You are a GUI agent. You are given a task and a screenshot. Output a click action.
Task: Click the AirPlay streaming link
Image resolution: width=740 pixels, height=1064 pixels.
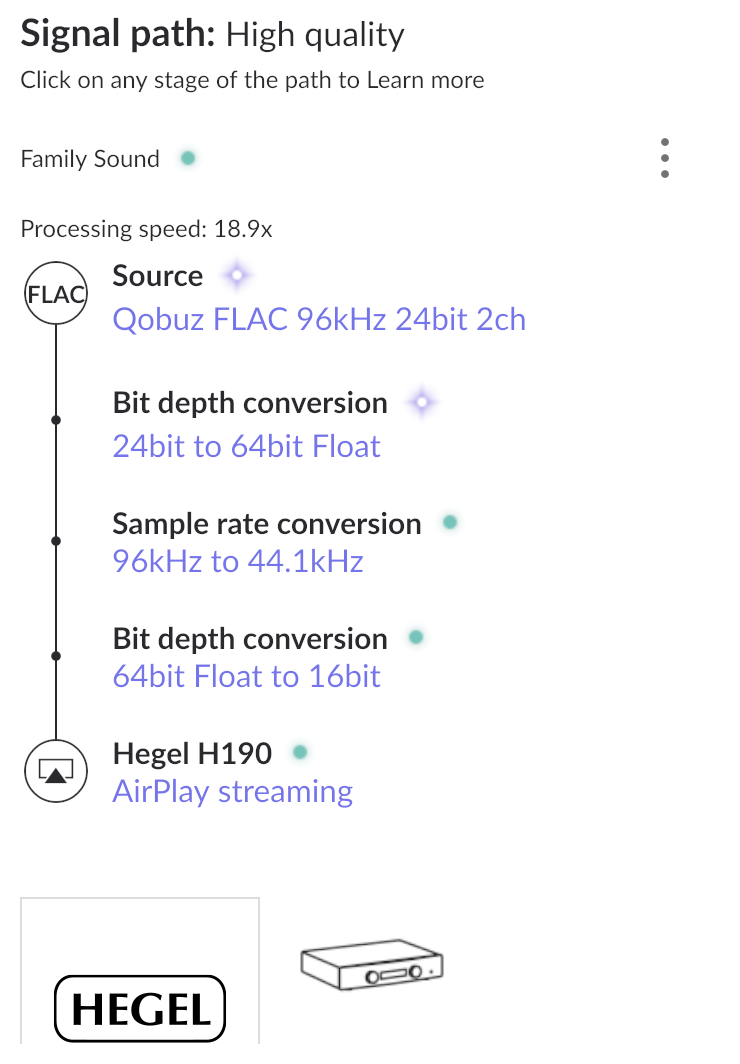point(233,792)
